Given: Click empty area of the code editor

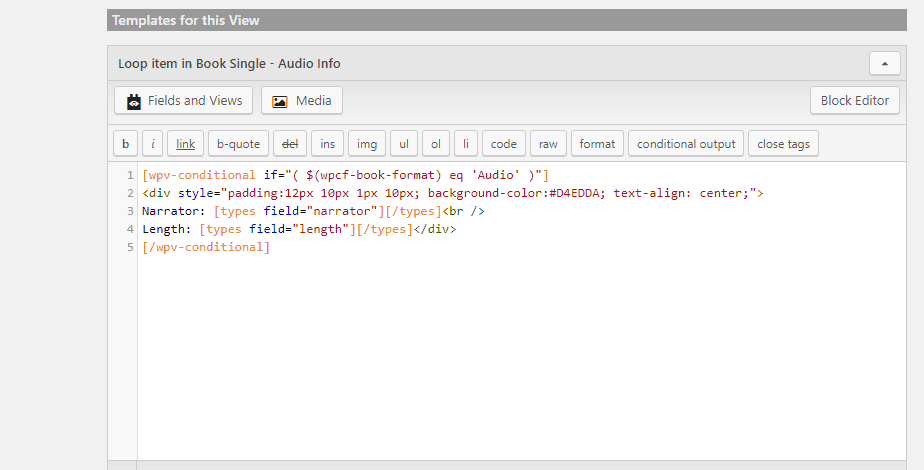Looking at the screenshot, I should [522, 359].
